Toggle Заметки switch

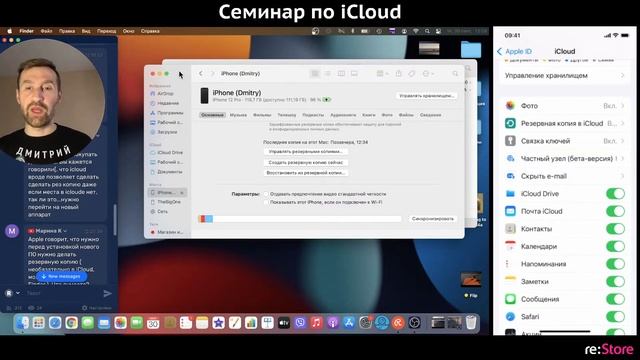(615, 281)
